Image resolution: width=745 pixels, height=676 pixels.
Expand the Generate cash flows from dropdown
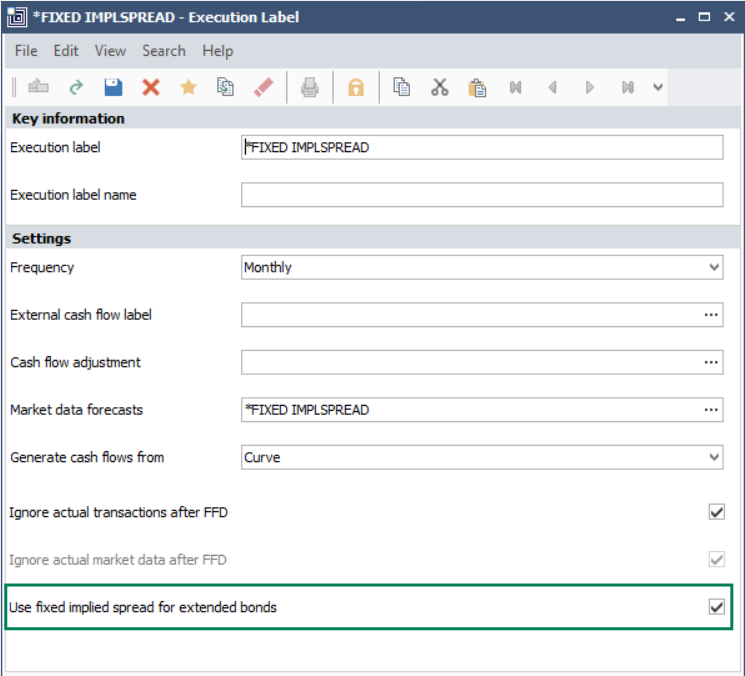click(714, 458)
